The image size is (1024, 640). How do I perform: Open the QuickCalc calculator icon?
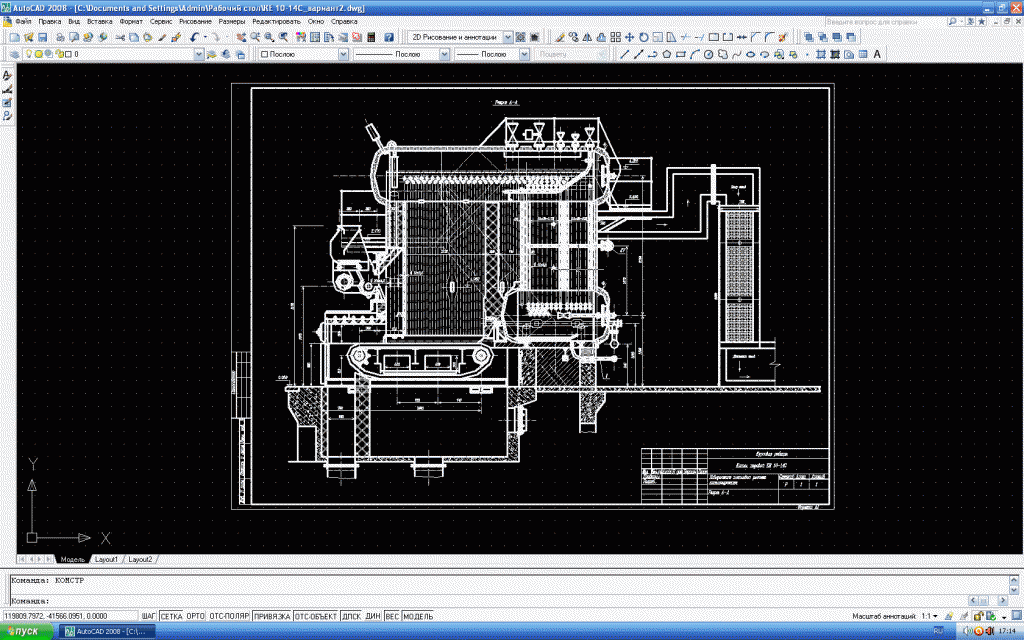(371, 37)
